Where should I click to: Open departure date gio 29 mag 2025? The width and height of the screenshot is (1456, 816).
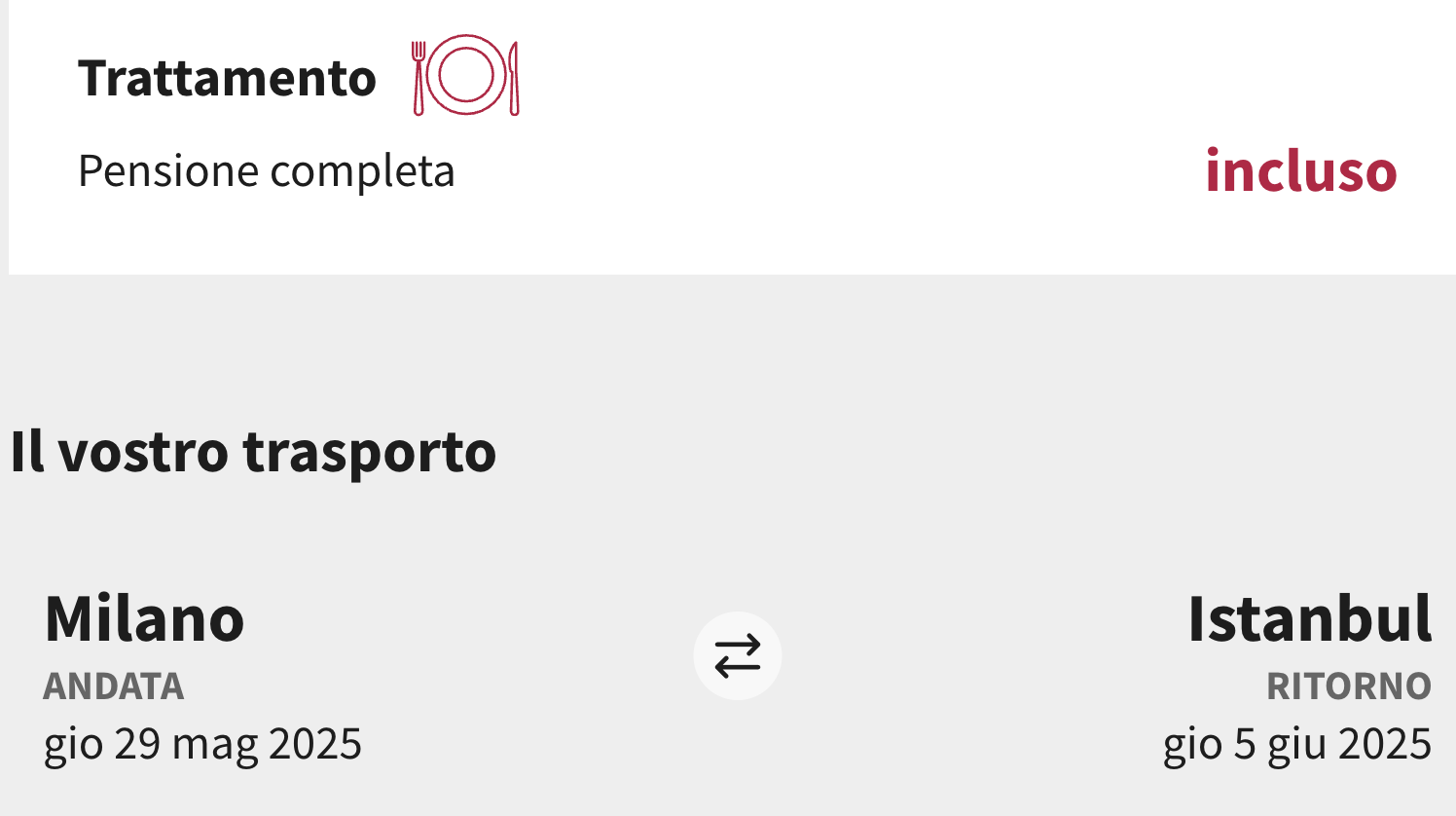tap(202, 745)
